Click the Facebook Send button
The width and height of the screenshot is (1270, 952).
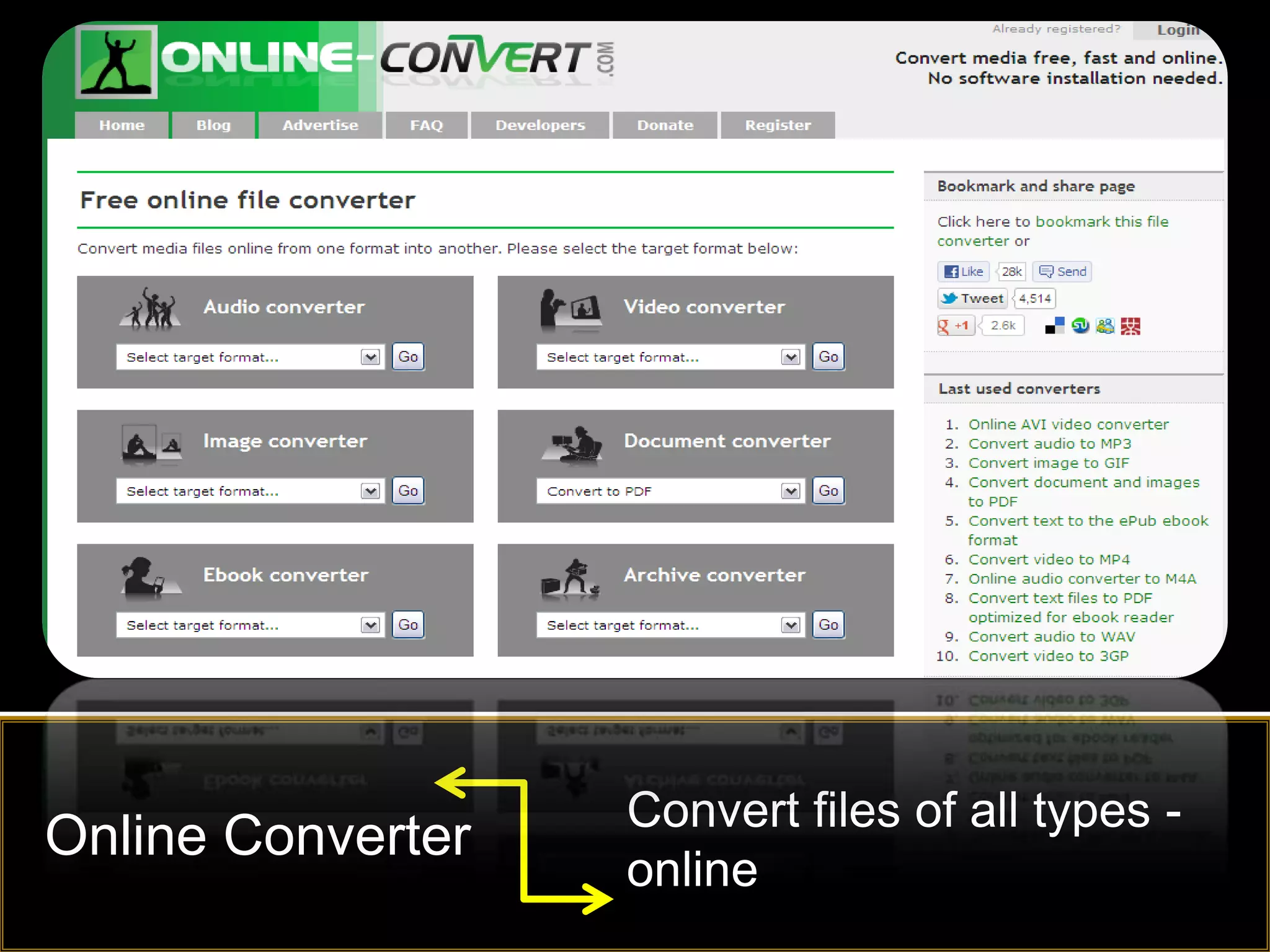1062,271
